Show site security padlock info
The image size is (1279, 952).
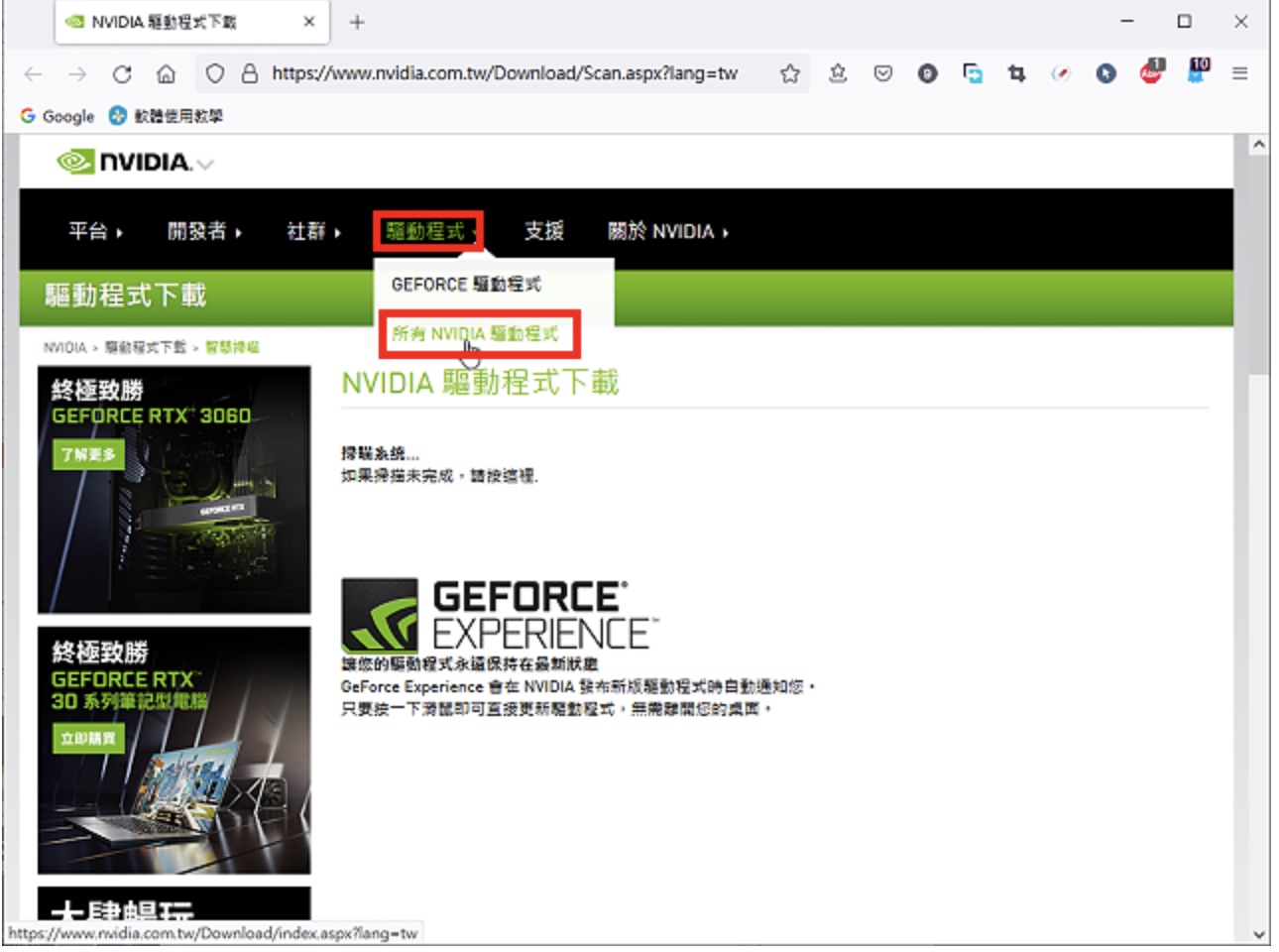[x=250, y=73]
